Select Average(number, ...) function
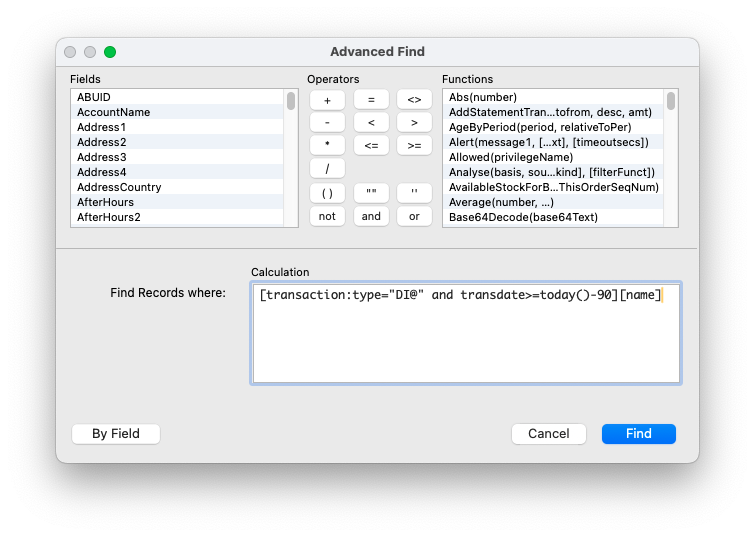 (x=501, y=202)
